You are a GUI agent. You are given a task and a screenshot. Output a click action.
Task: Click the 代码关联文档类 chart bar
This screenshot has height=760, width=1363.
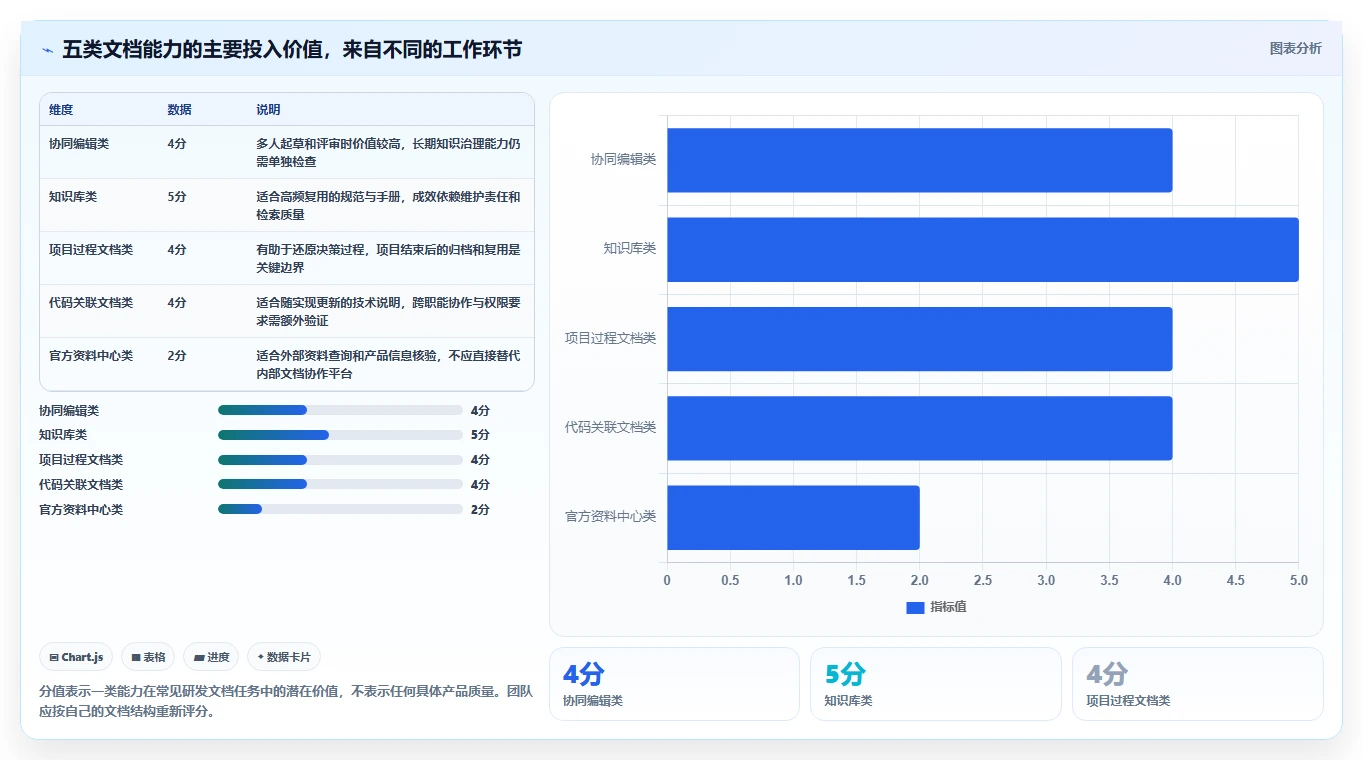click(x=920, y=428)
